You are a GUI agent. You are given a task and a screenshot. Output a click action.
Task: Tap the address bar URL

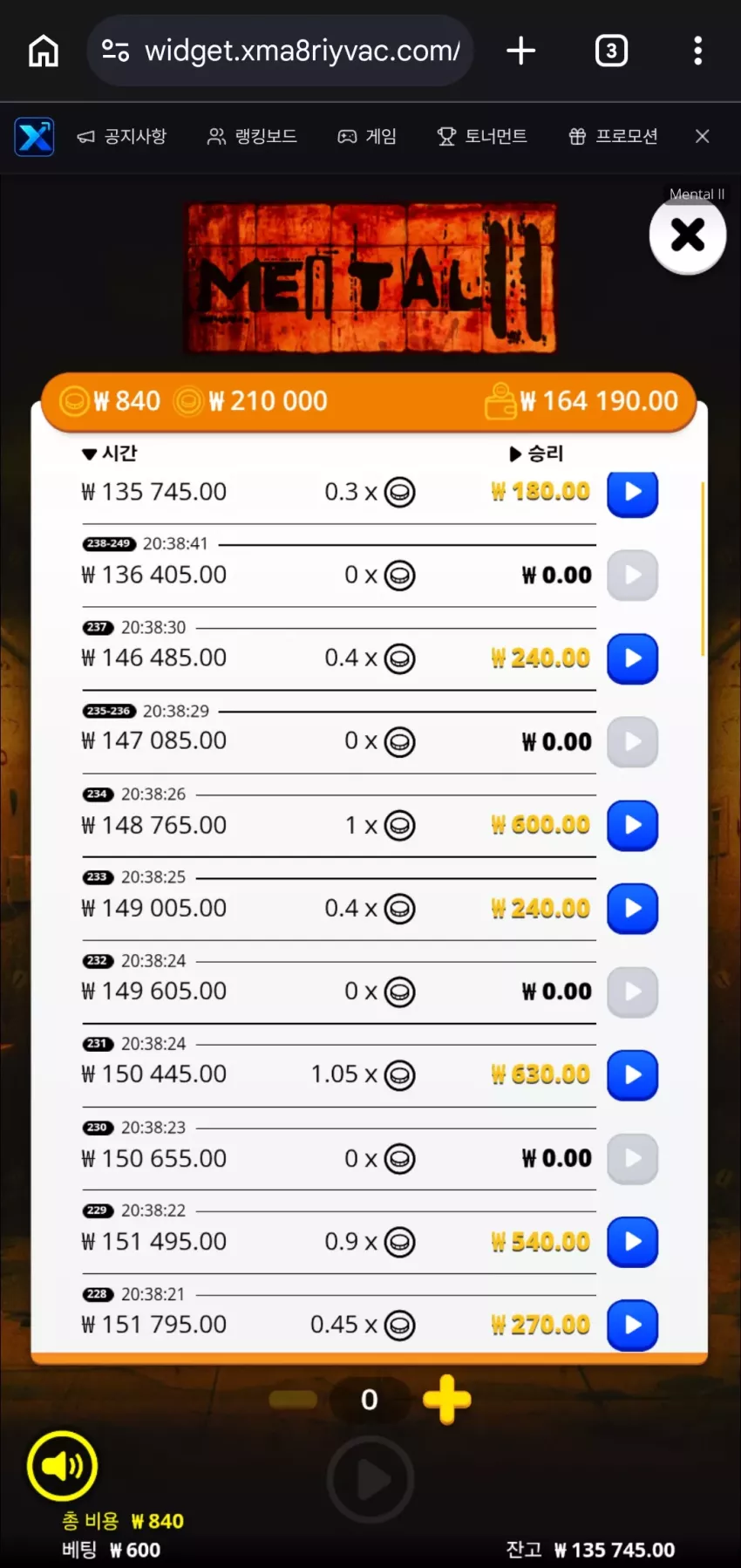click(x=302, y=51)
